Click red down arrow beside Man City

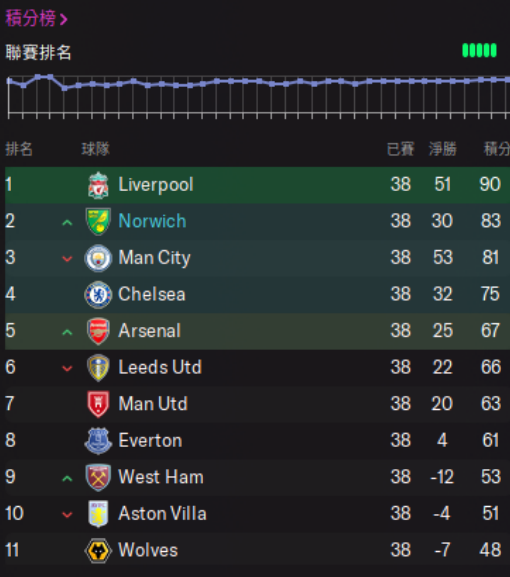click(67, 259)
